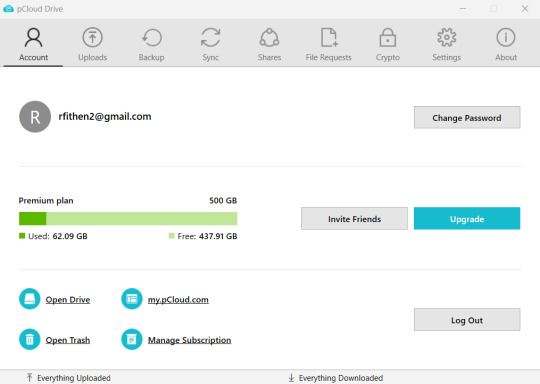Click the trash can icon
Image resolution: width=540 pixels, height=384 pixels.
[x=30, y=339]
